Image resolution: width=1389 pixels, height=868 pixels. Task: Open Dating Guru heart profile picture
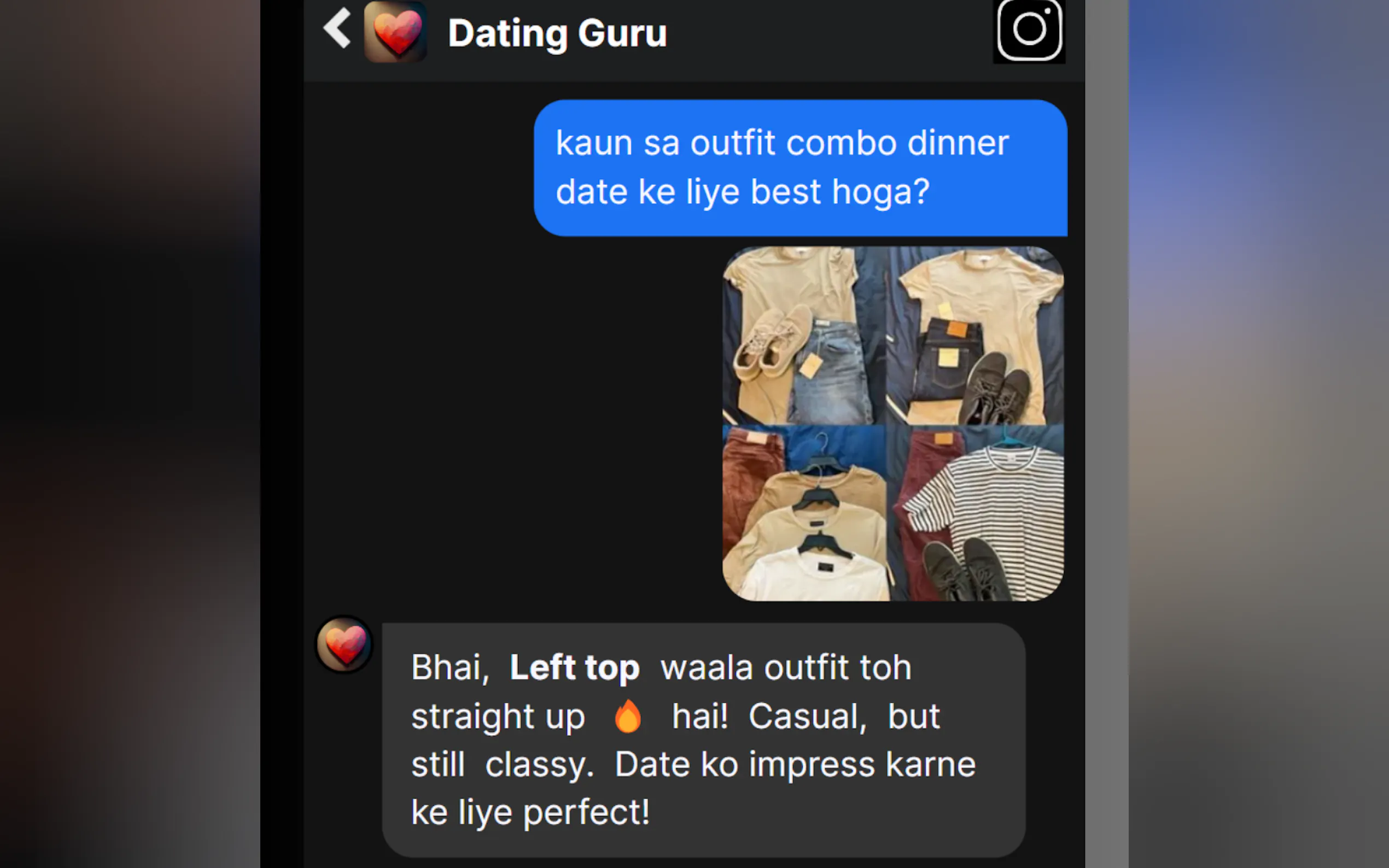[395, 32]
